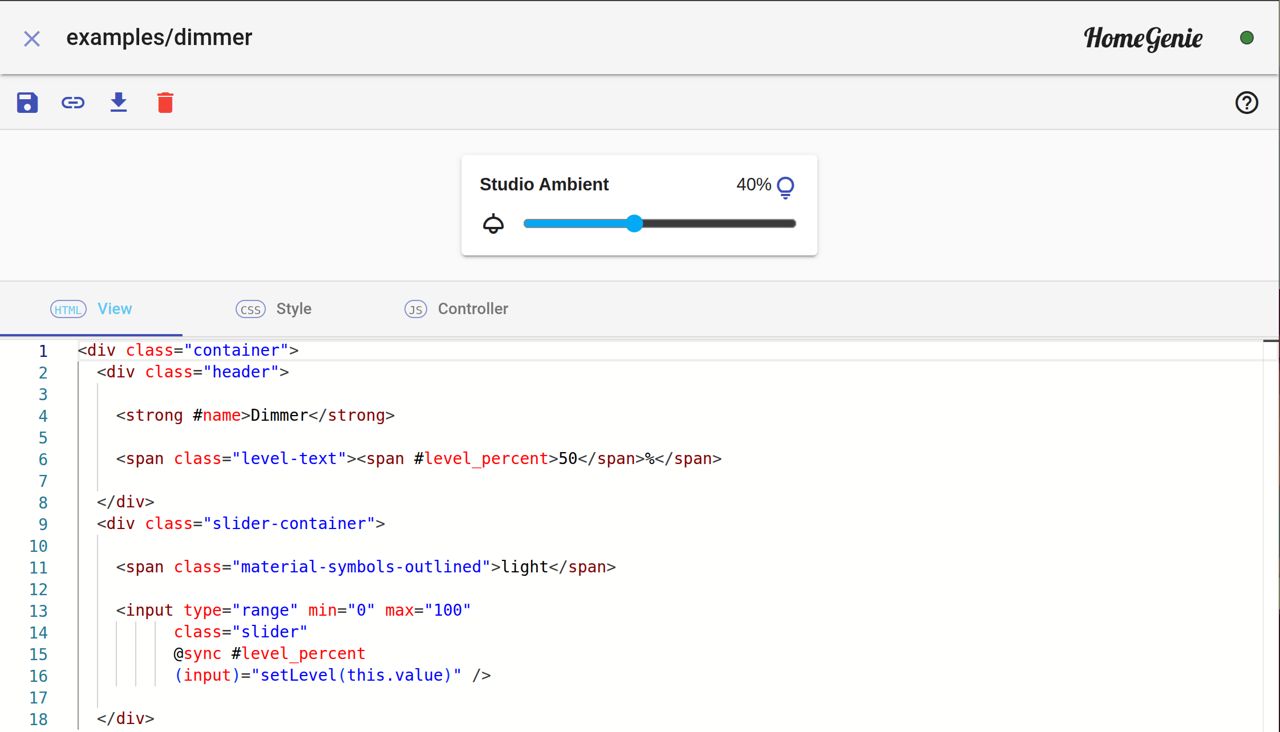Click the save floppy disk icon
Screen dimensions: 1280x732
tap(27, 102)
